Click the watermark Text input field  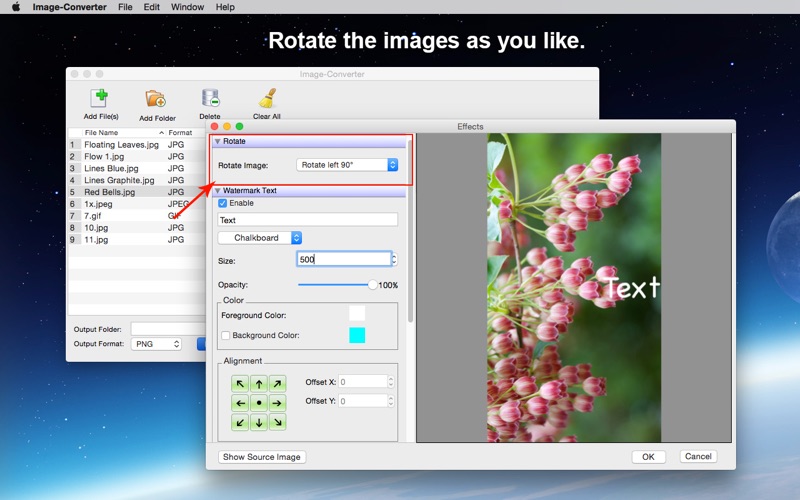308,220
